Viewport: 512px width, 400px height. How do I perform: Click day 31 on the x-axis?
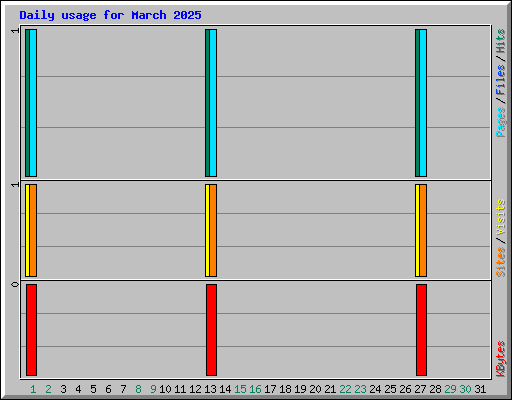tap(480, 389)
